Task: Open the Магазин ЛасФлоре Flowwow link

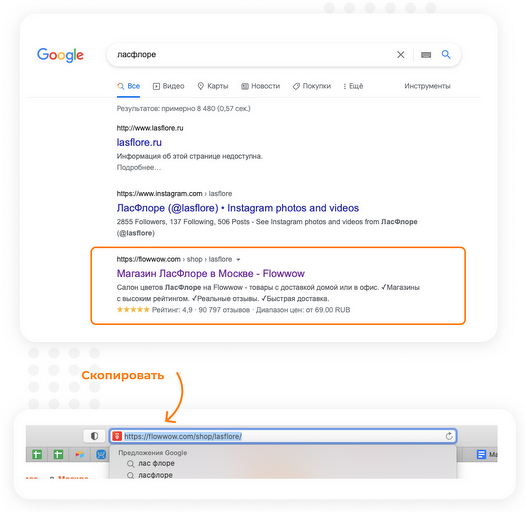Action: 211,274
